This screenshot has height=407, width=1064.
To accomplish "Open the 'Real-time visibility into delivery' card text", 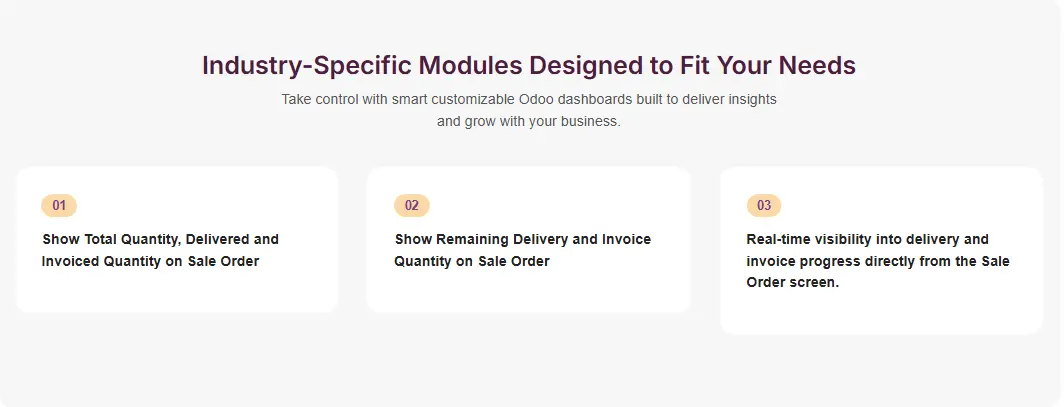I will [867, 240].
